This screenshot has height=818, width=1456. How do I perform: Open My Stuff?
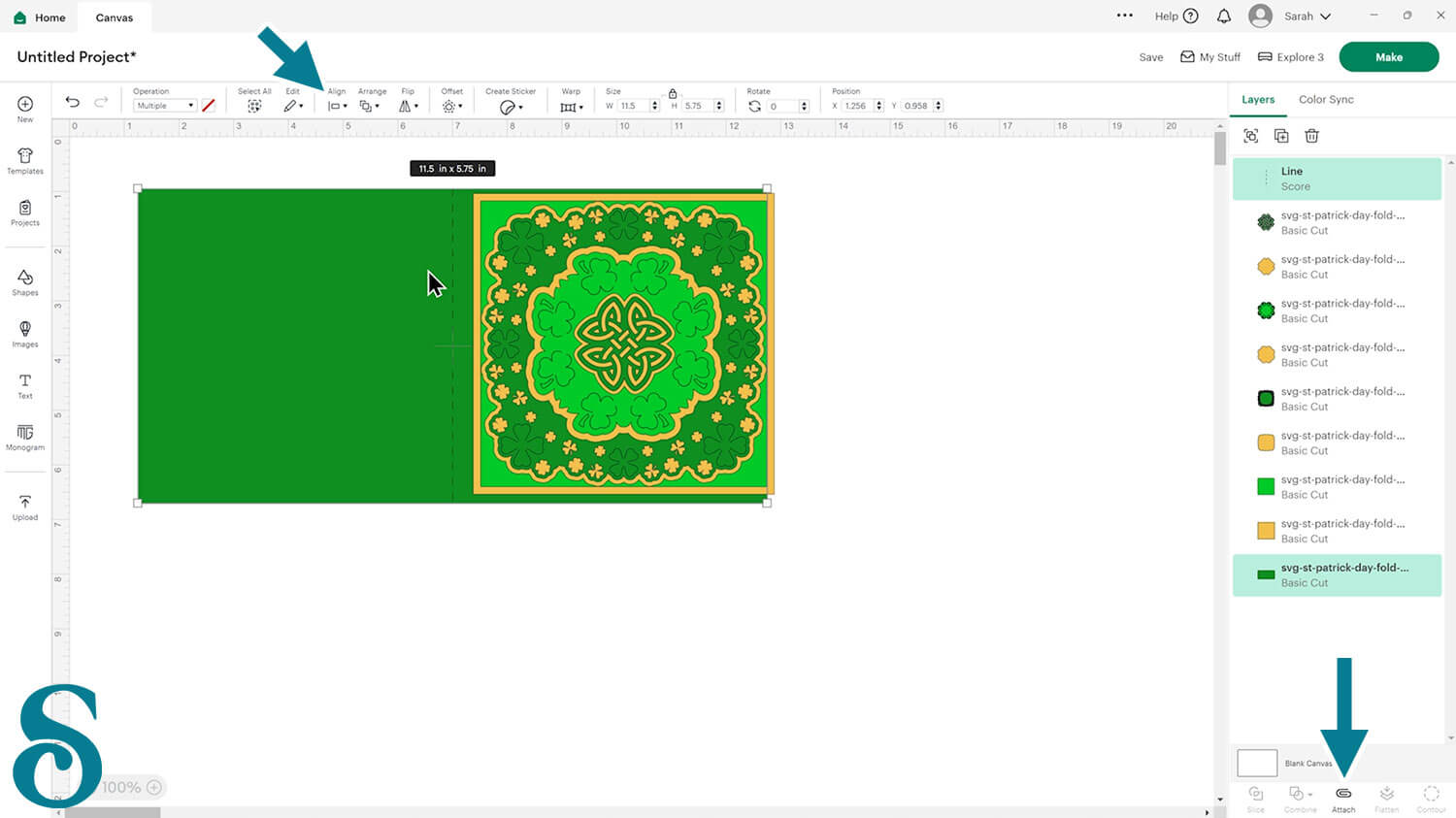coord(1210,57)
